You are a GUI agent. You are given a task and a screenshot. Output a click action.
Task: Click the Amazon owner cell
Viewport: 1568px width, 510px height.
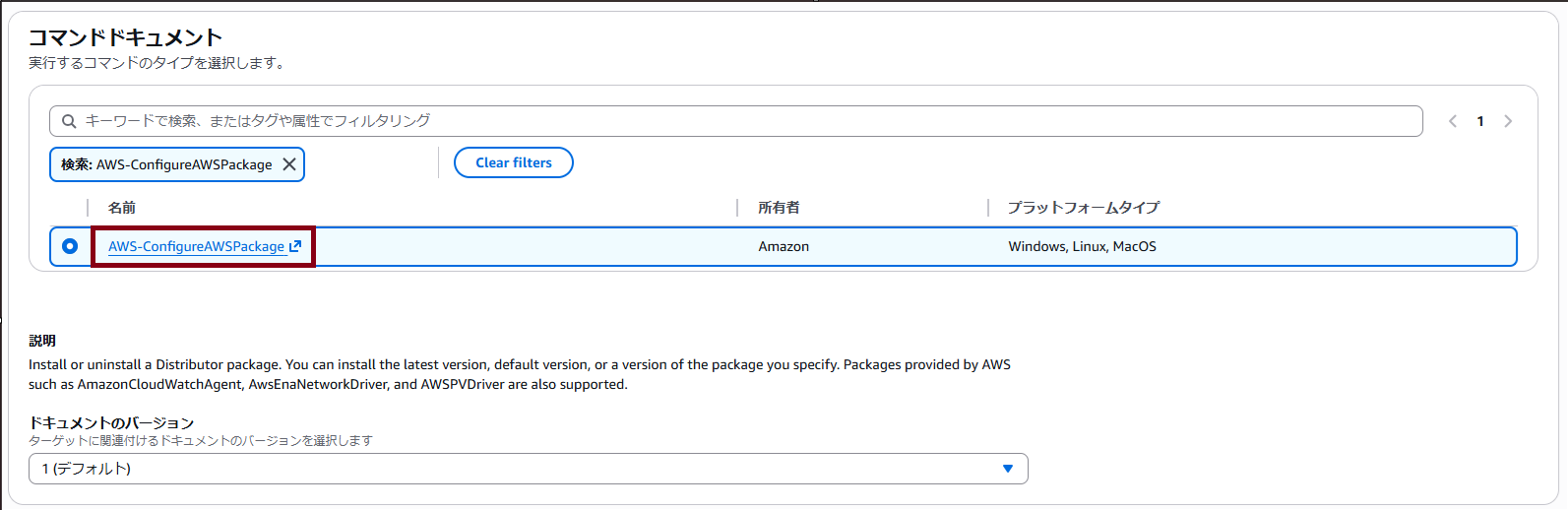click(x=784, y=246)
